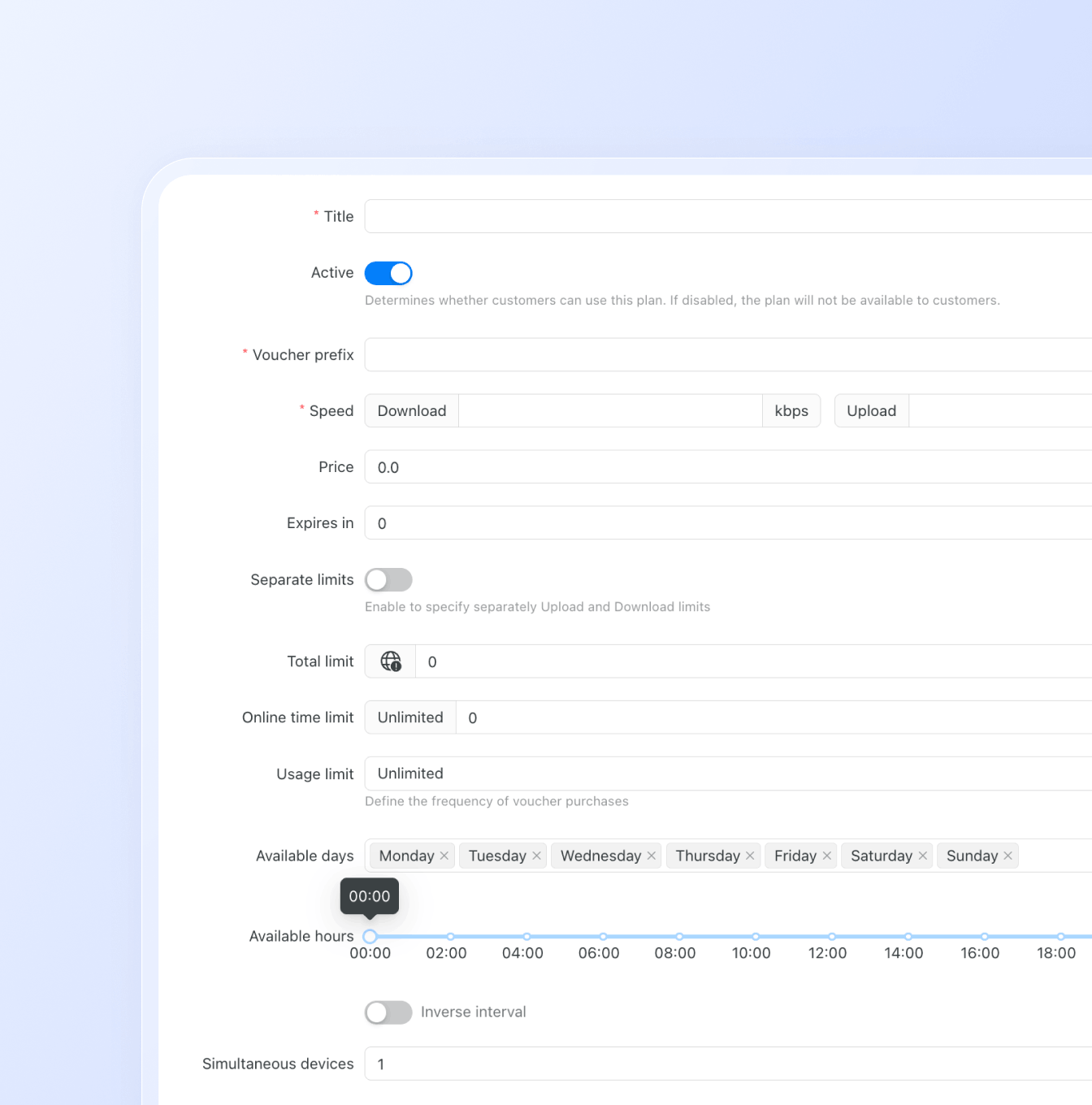Remove Sunday from available days
The image size is (1092, 1105).
(1008, 856)
